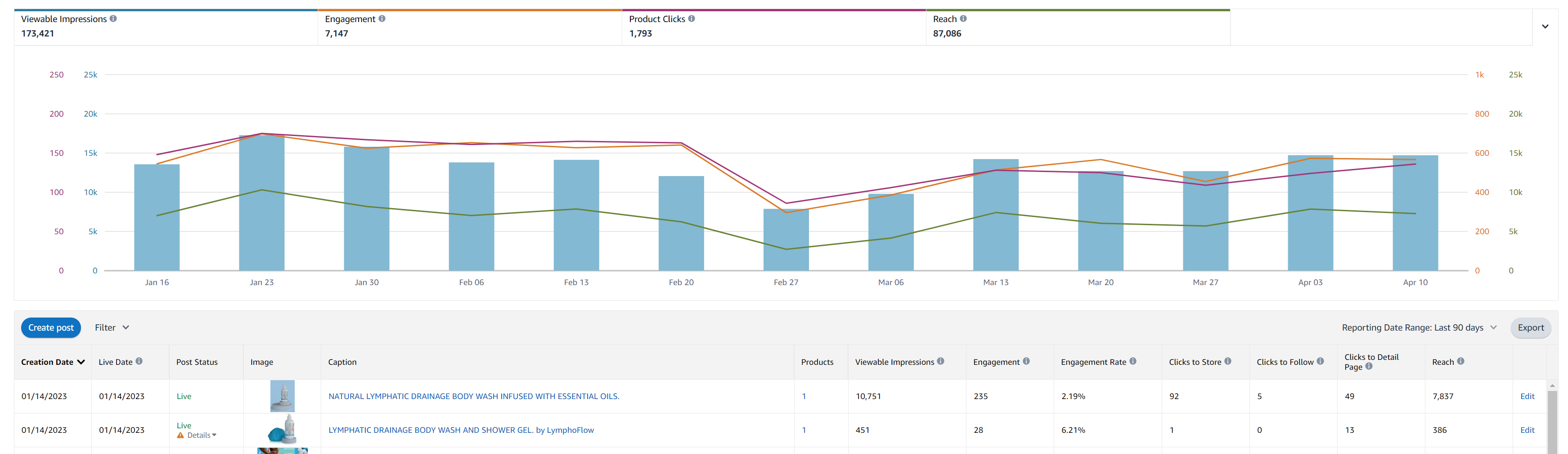Viewport: 1568px width, 454px height.
Task: Click the Engagement Rate column info icon
Action: [1133, 361]
